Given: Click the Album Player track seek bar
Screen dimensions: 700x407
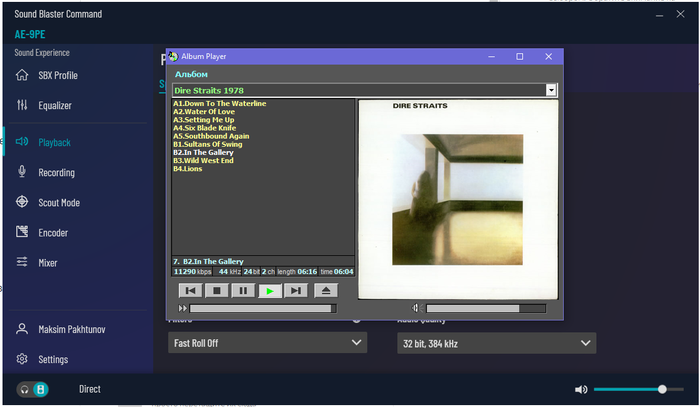Looking at the screenshot, I should (263, 308).
